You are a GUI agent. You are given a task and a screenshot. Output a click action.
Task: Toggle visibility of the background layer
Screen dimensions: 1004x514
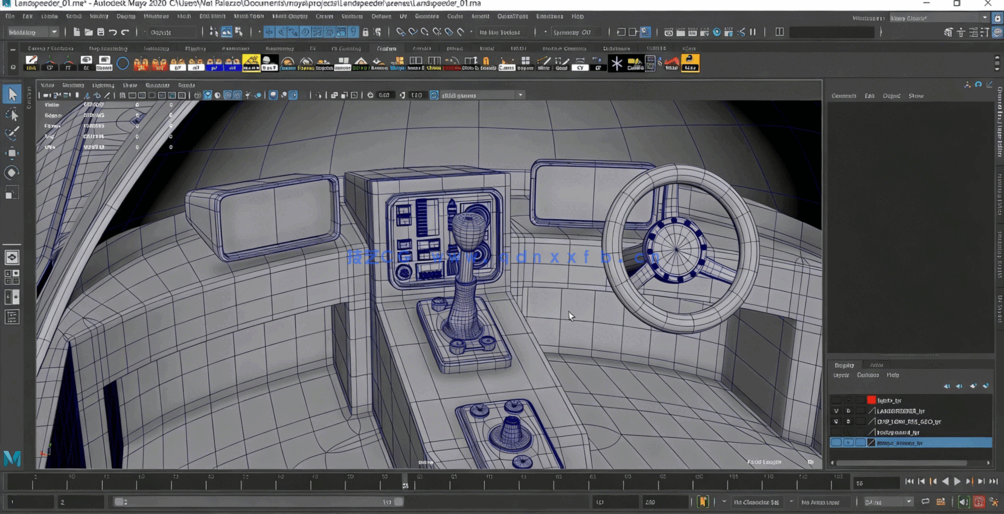click(x=836, y=432)
